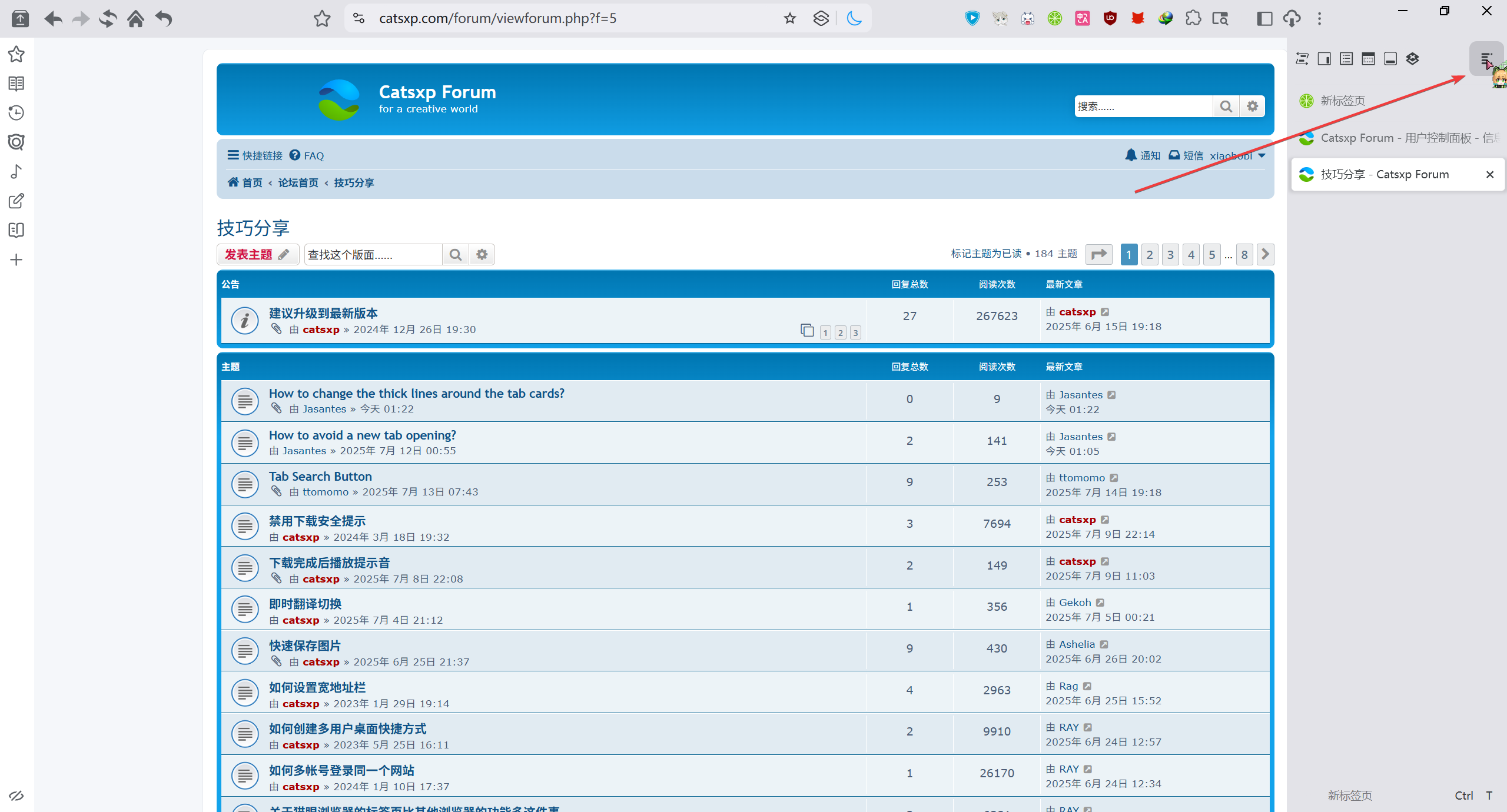
Task: Open the sidebar favorites star icon
Action: [x=16, y=54]
